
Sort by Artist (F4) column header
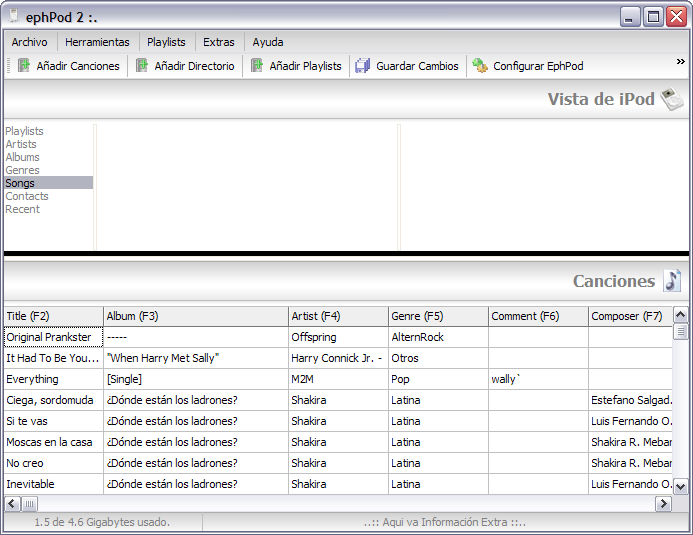point(338,316)
